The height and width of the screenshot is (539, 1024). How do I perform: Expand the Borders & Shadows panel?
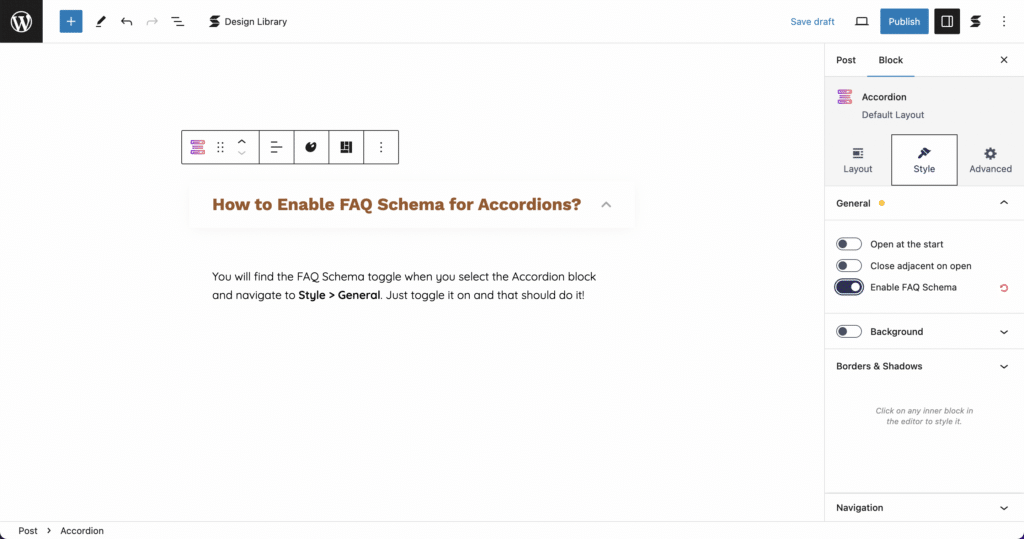click(x=924, y=366)
